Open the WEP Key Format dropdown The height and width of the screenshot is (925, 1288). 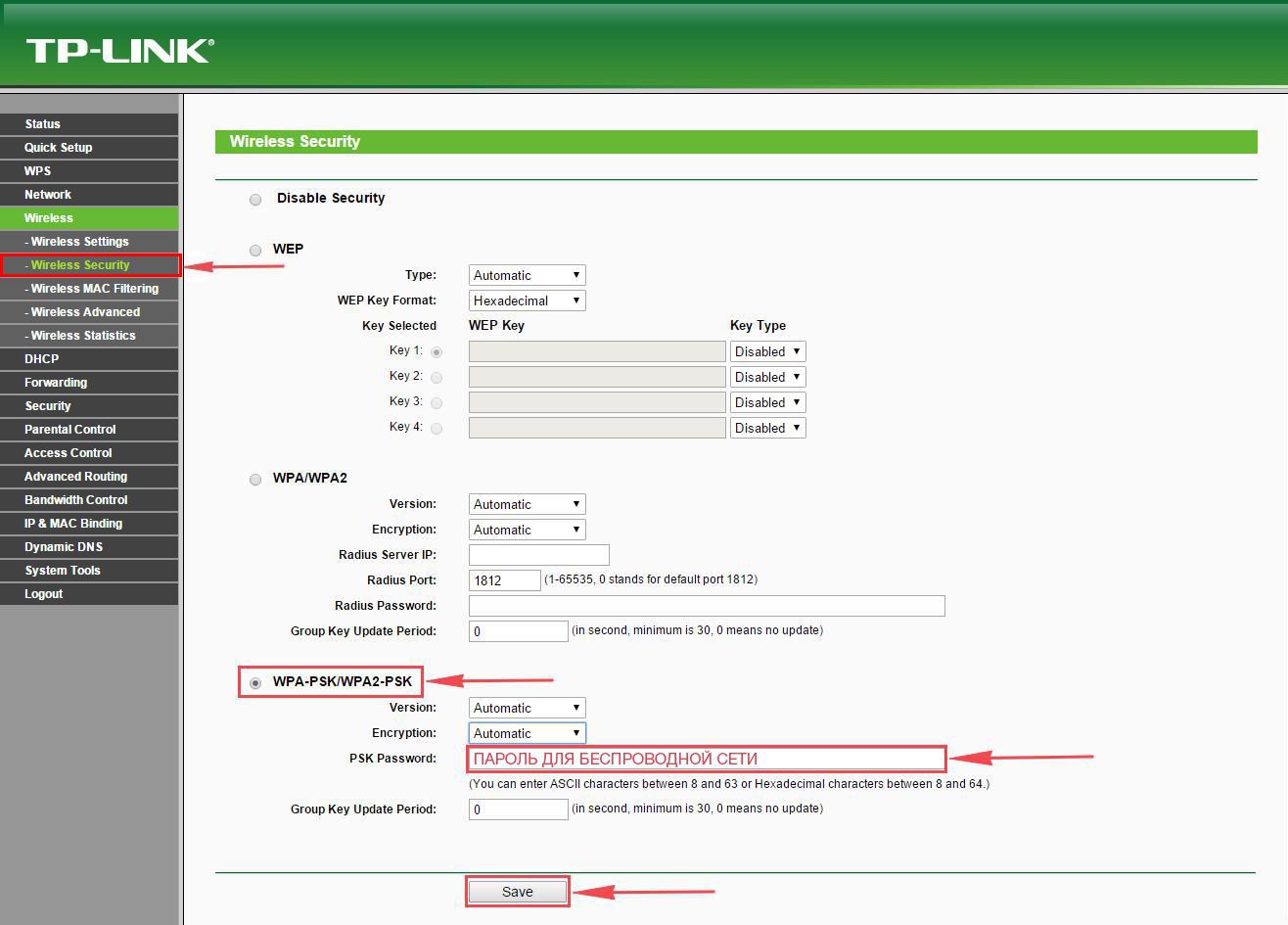point(528,301)
